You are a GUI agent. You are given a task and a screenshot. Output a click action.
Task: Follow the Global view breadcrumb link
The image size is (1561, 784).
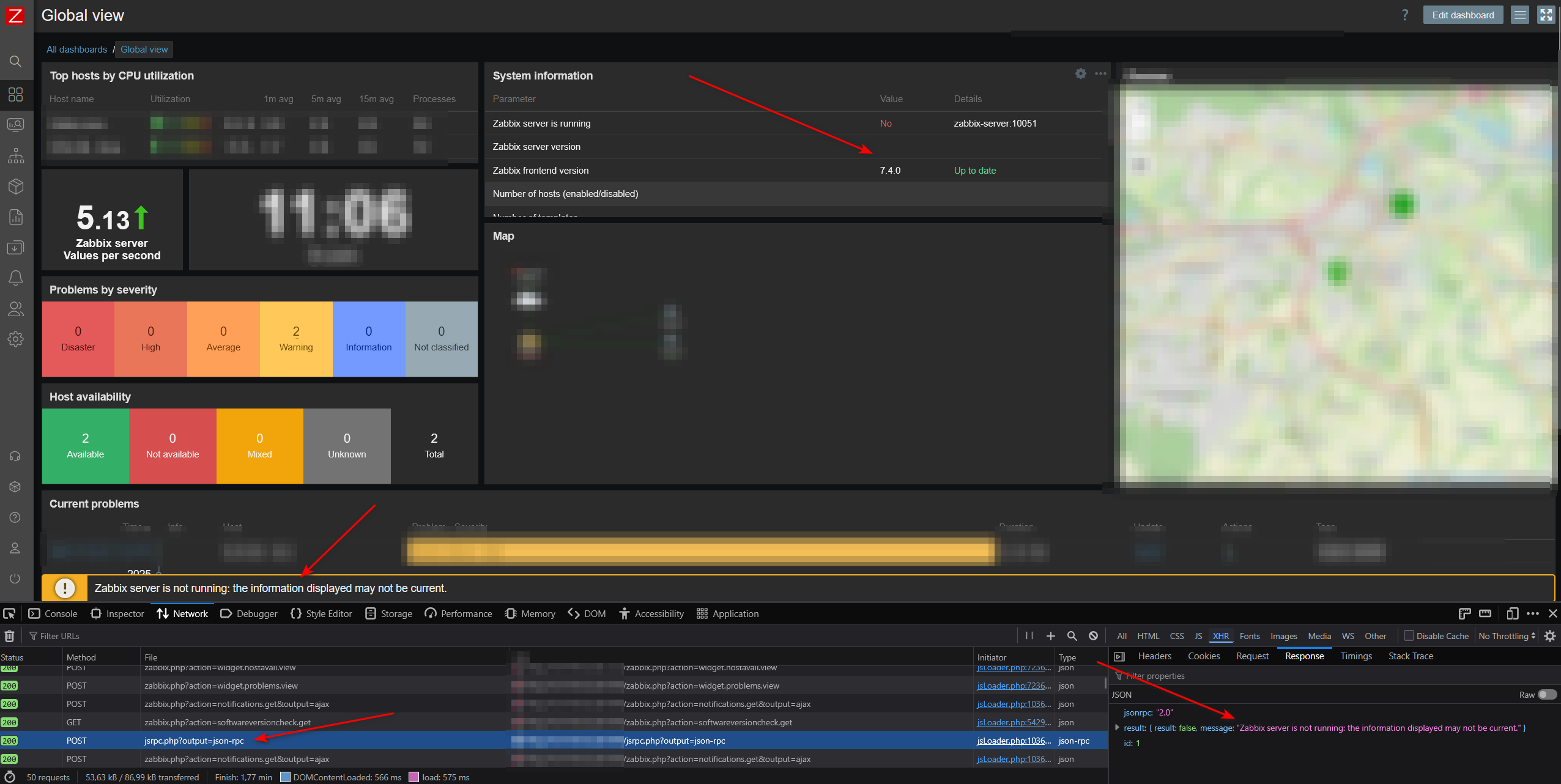(144, 50)
